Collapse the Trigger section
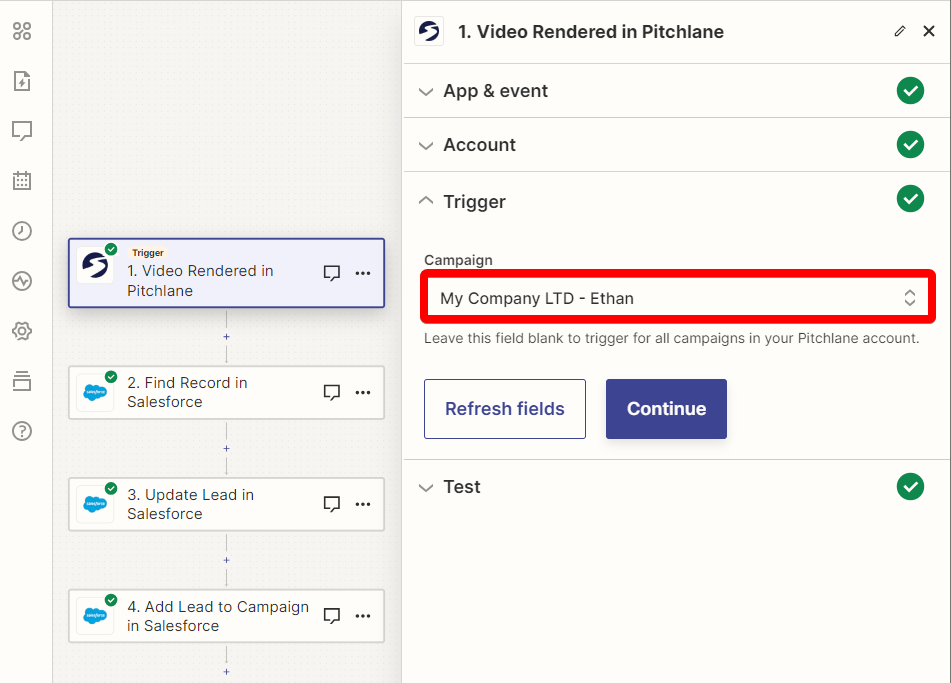951x683 pixels. tap(676, 201)
